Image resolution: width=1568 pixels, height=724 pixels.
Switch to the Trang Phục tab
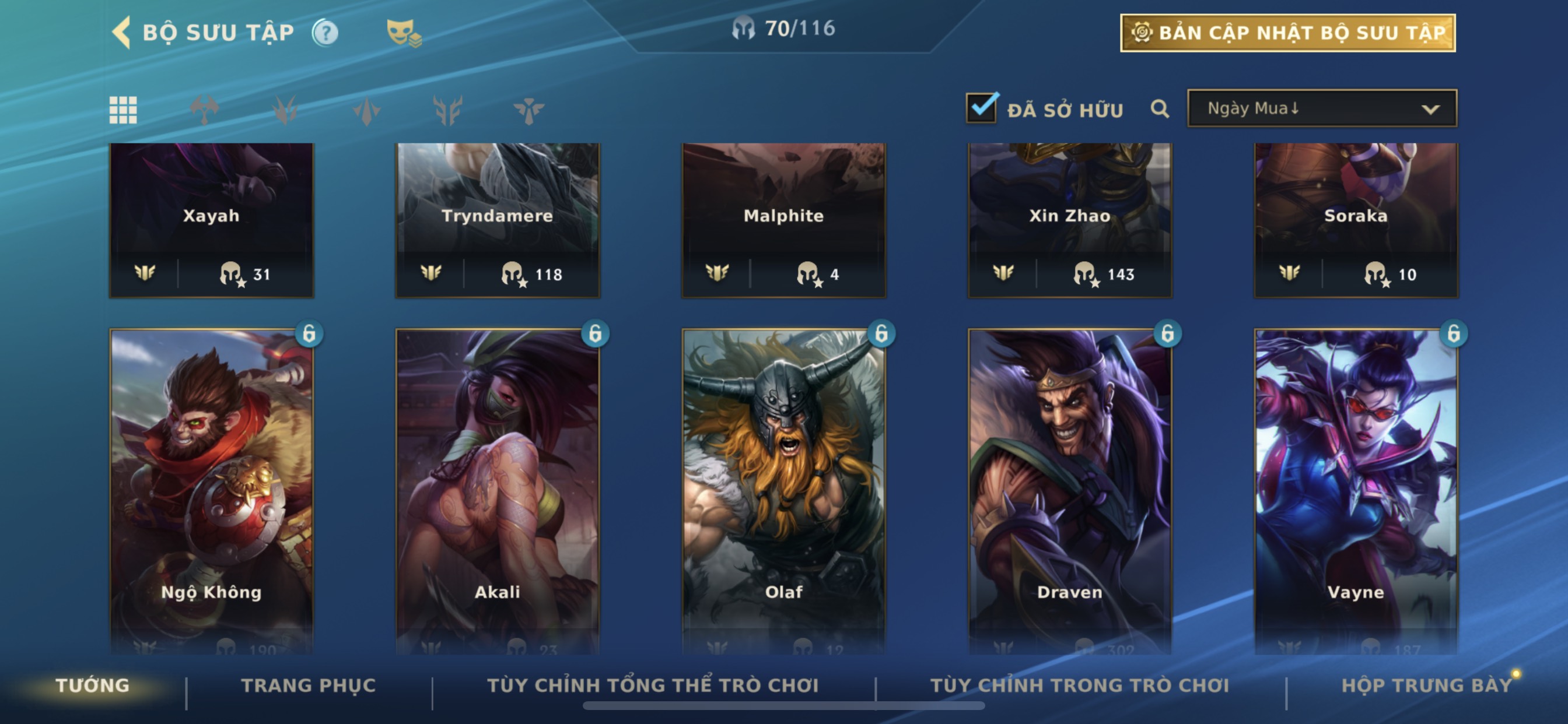click(309, 685)
